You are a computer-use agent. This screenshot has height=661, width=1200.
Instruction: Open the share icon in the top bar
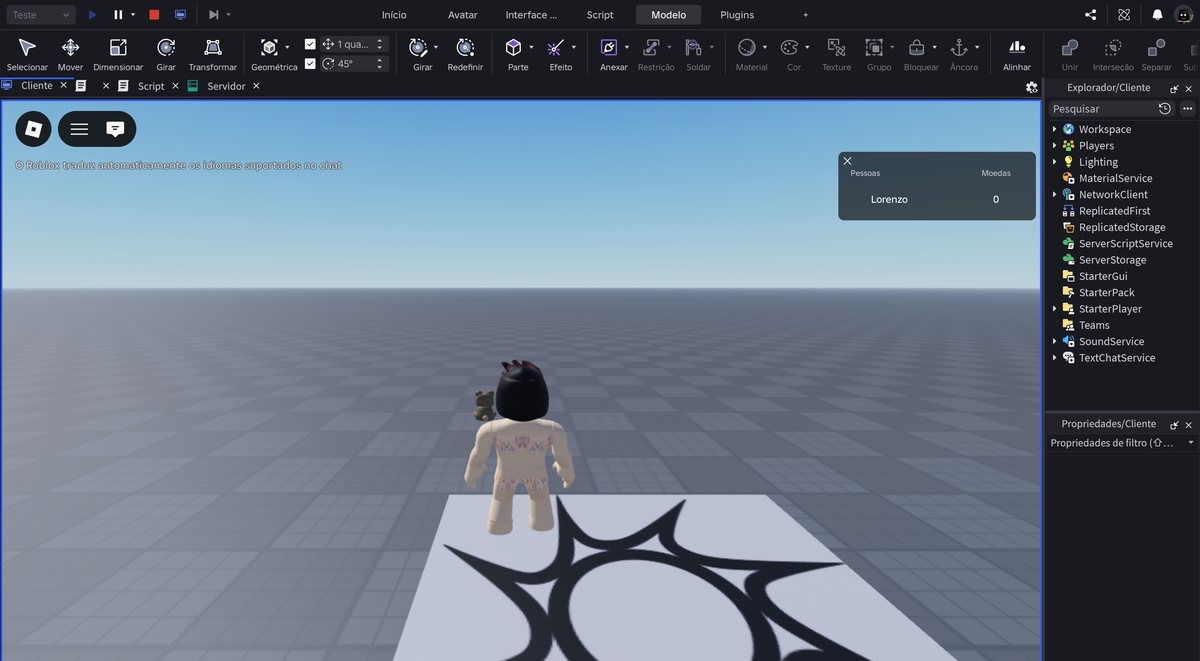pyautogui.click(x=1090, y=15)
